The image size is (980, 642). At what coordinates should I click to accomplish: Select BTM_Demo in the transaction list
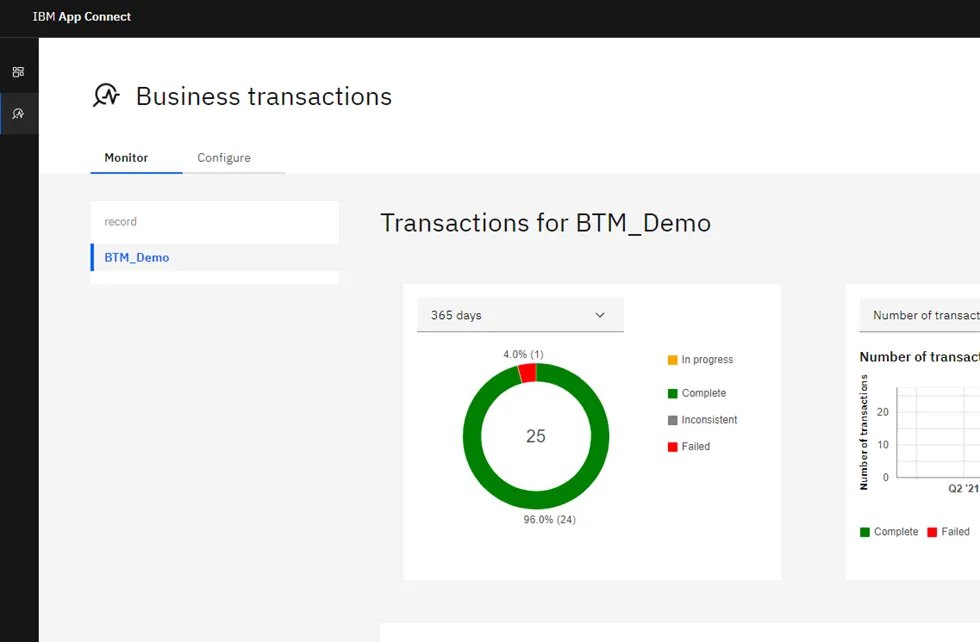click(x=214, y=258)
